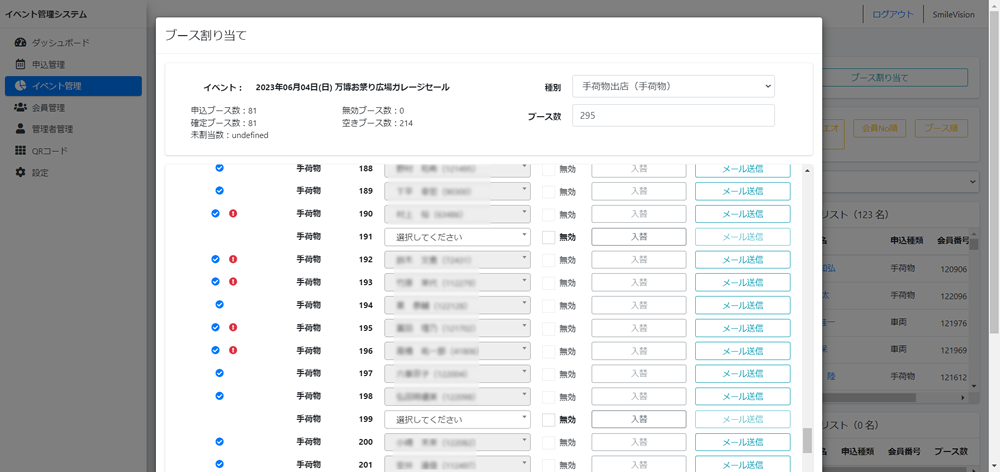Toggle 無効 checkbox for booth 190
Viewport: 1000px width, 472px height.
(548, 214)
